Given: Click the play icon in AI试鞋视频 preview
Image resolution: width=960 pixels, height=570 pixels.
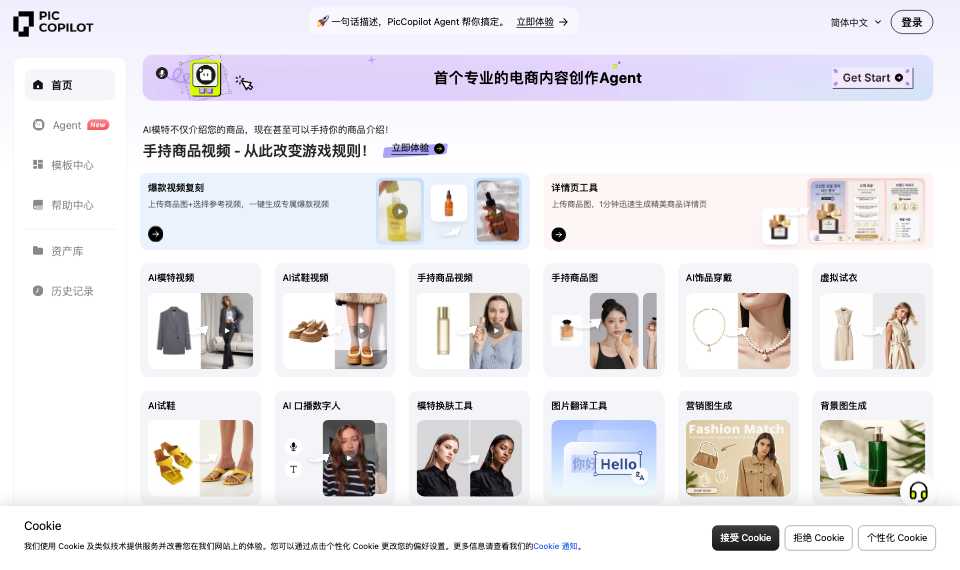Looking at the screenshot, I should [x=362, y=331].
